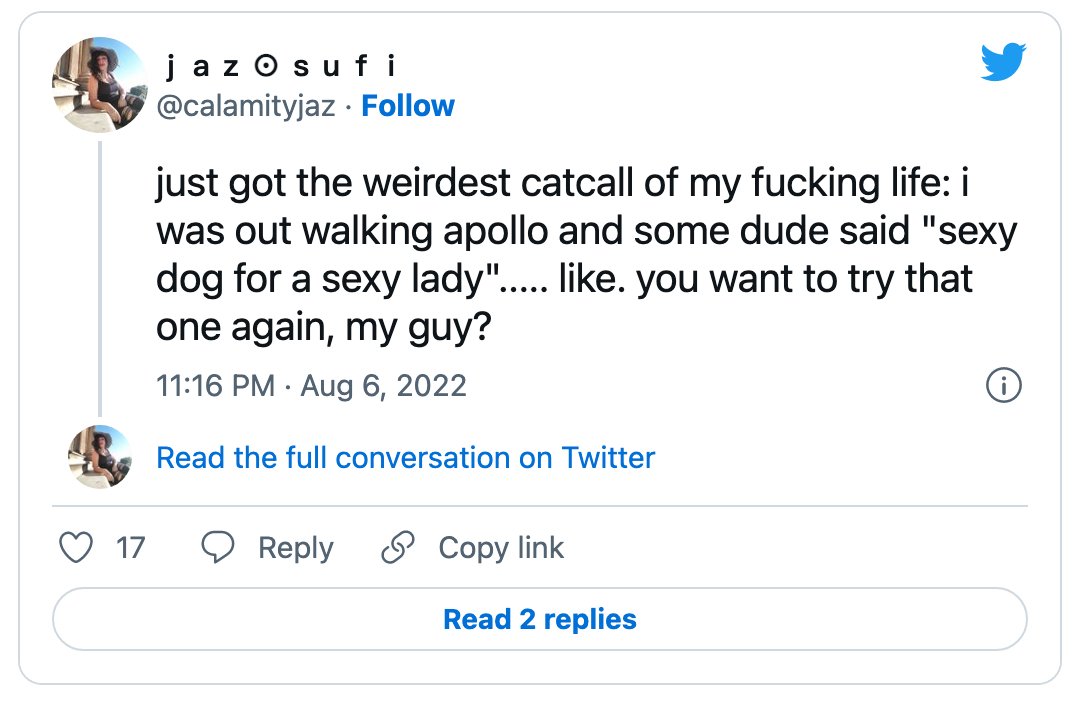Open the large jaz sufi profile picture
This screenshot has height=701, width=1075.
click(100, 84)
